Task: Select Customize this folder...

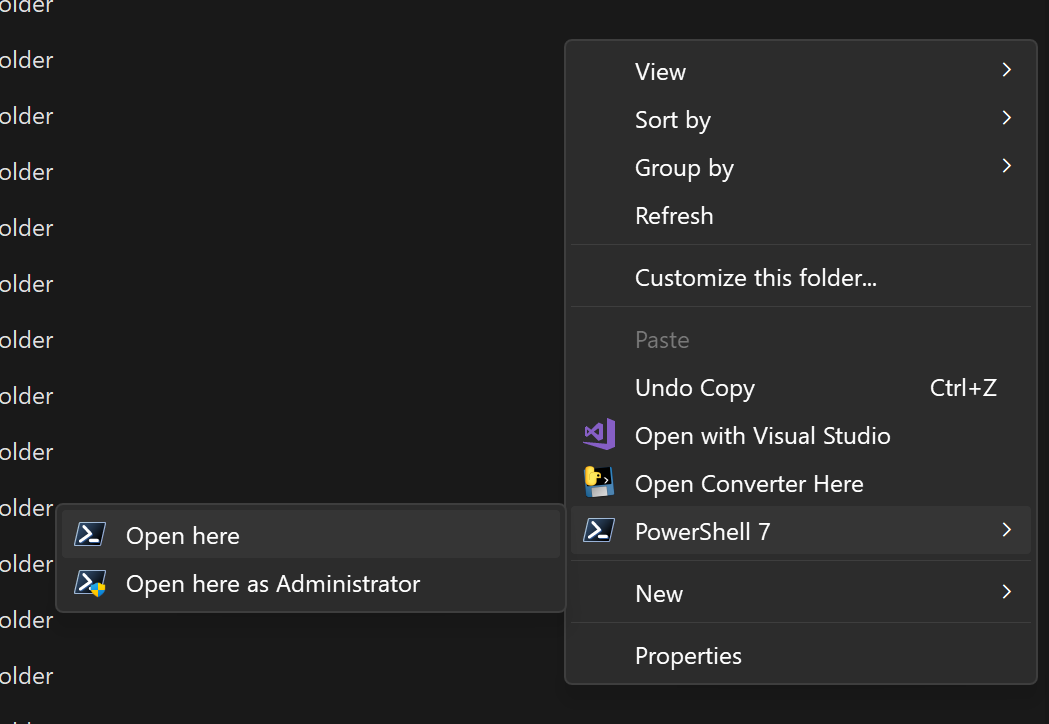Action: (756, 278)
